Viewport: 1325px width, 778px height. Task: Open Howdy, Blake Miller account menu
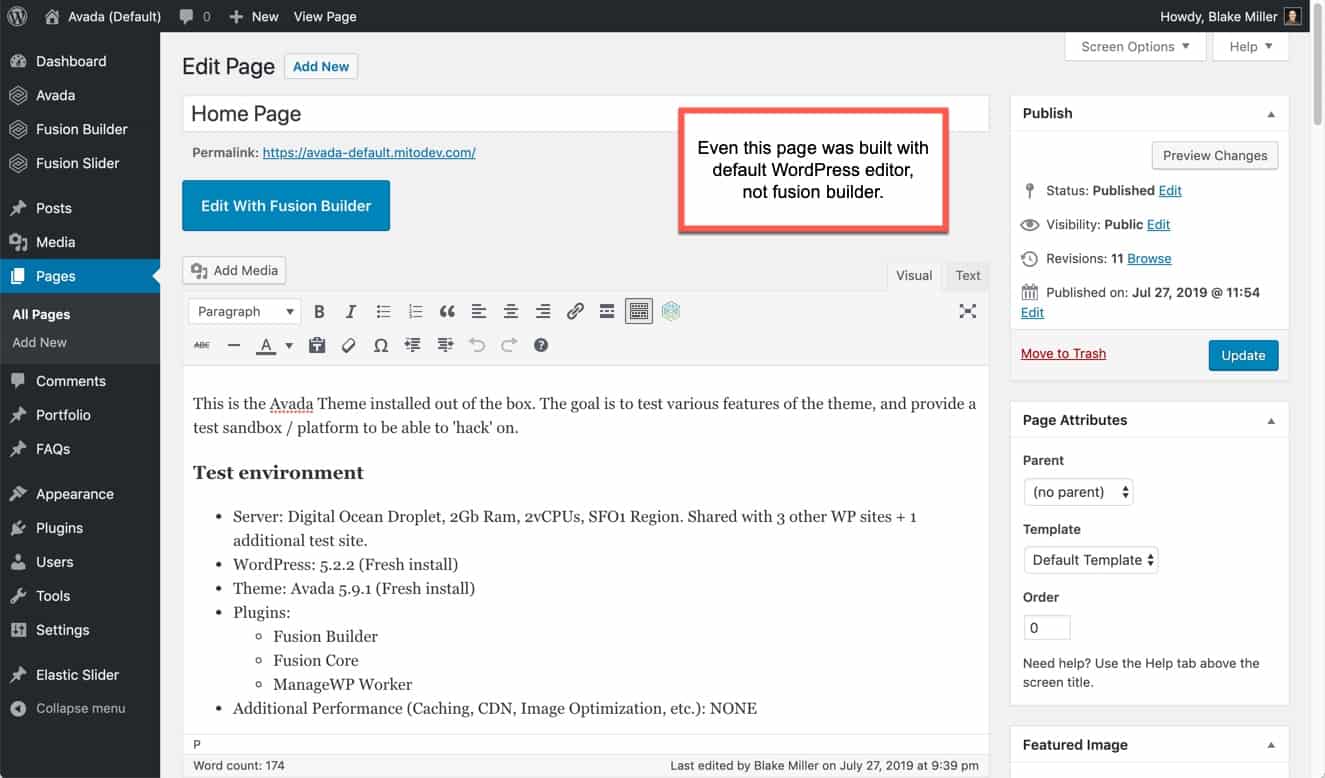coord(1230,16)
